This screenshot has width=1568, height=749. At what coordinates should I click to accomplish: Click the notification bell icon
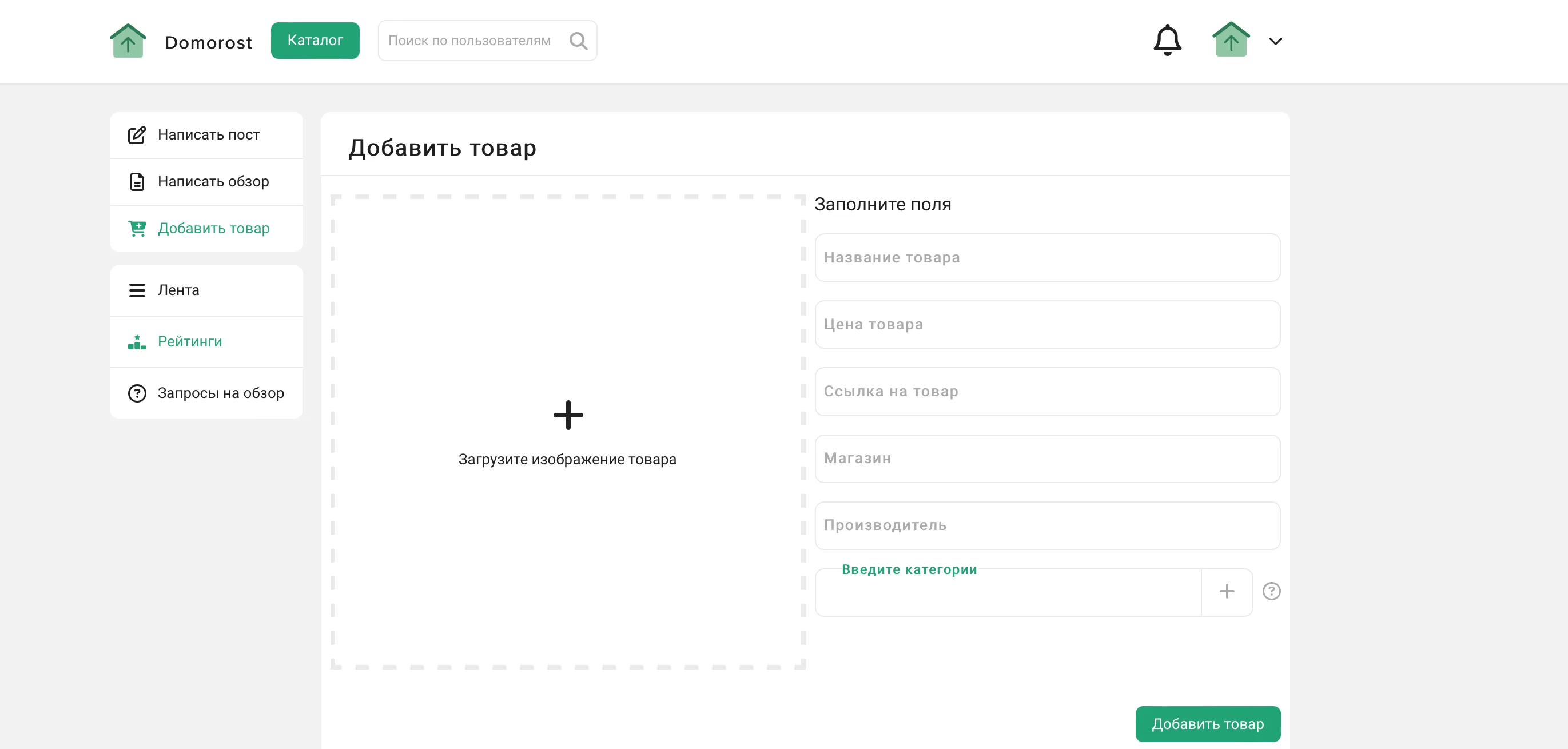point(1167,41)
